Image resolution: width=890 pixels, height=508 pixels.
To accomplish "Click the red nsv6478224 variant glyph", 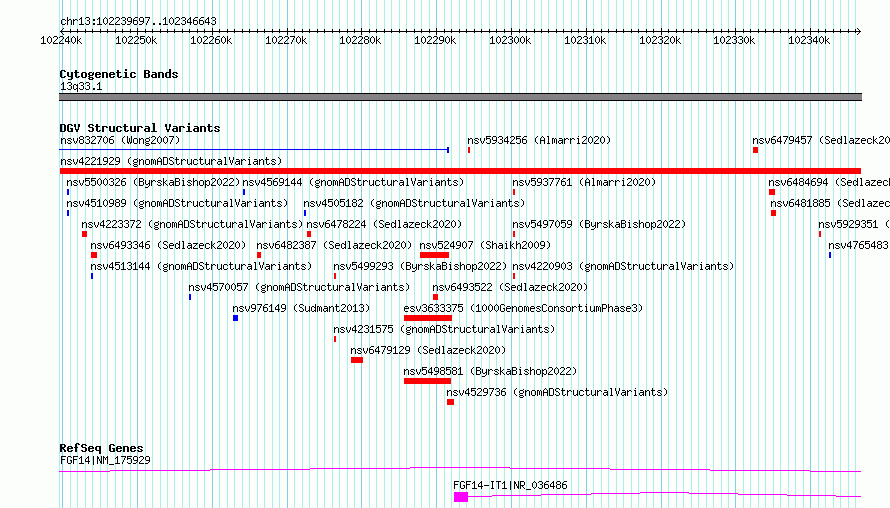I will [x=309, y=234].
